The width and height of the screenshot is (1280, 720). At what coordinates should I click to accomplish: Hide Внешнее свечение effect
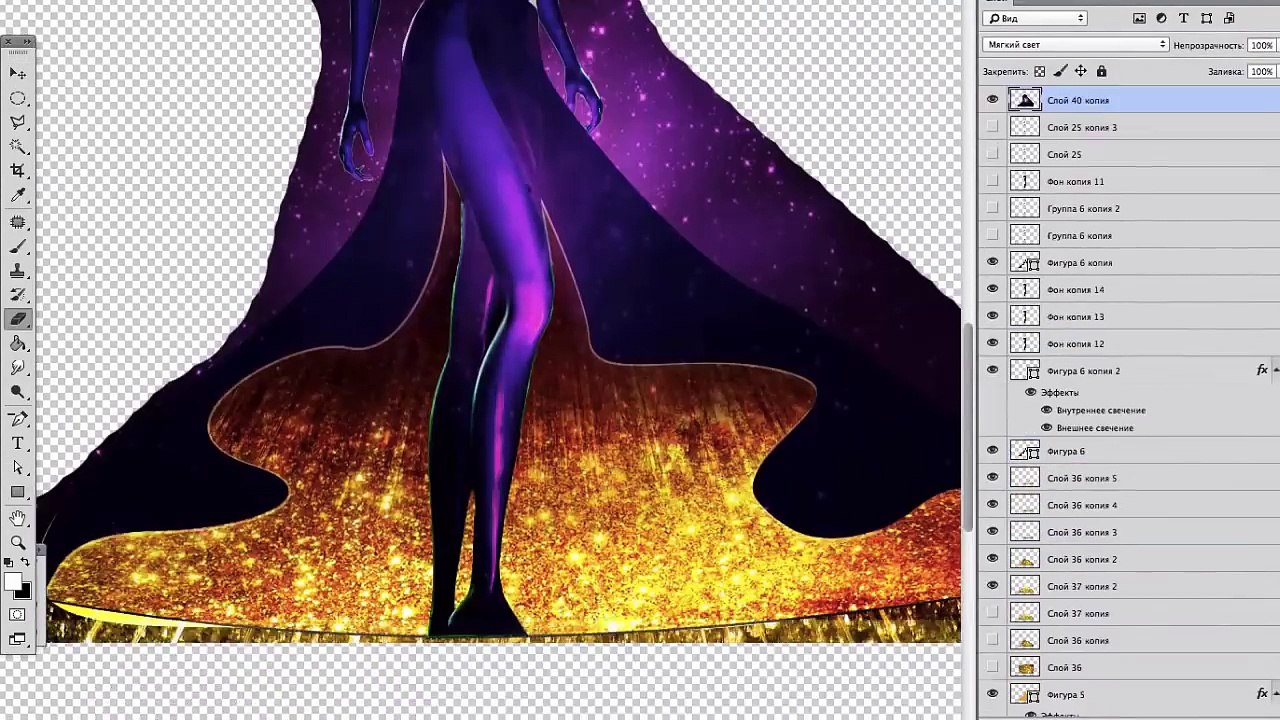pyautogui.click(x=1047, y=428)
